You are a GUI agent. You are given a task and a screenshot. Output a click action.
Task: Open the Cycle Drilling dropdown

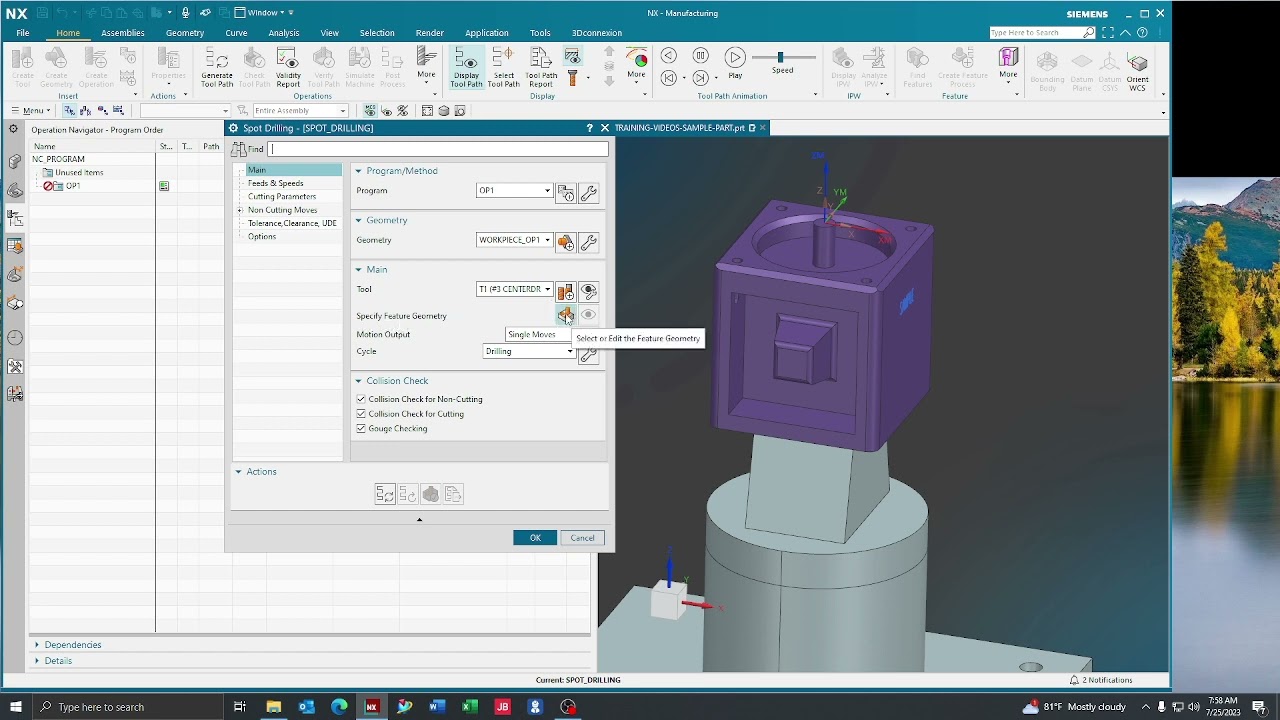529,351
